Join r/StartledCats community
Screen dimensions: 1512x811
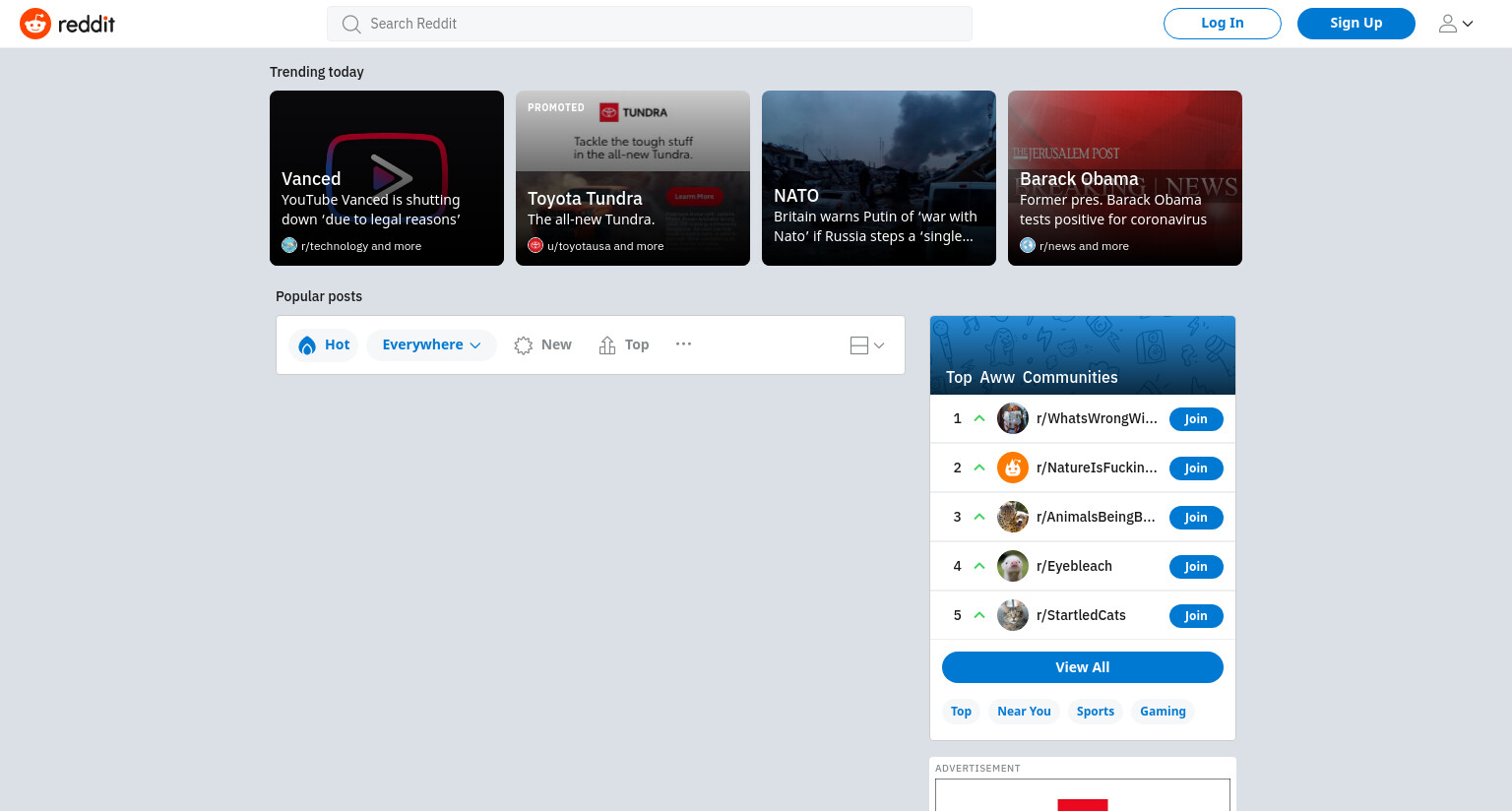pos(1196,616)
